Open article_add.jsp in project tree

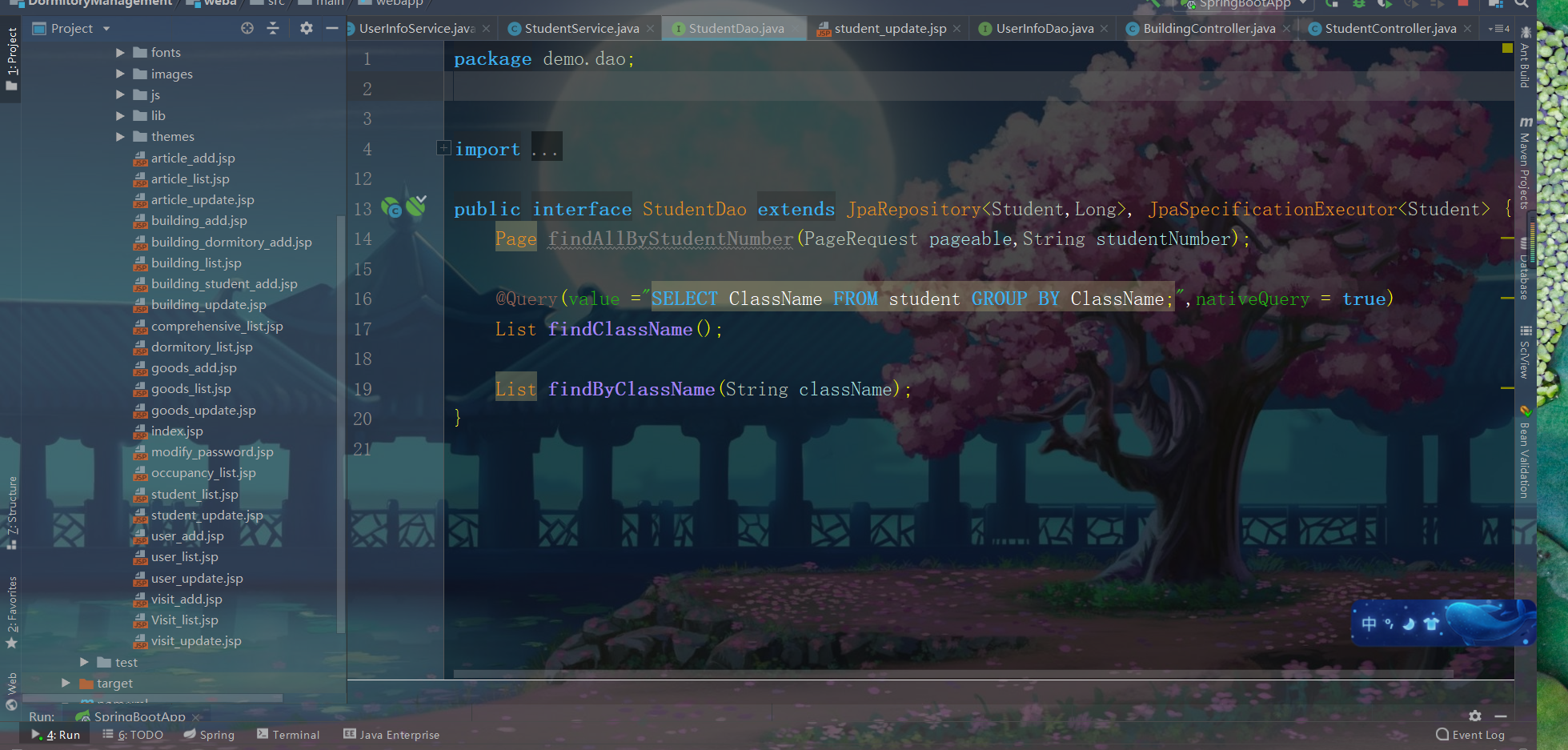point(184,158)
